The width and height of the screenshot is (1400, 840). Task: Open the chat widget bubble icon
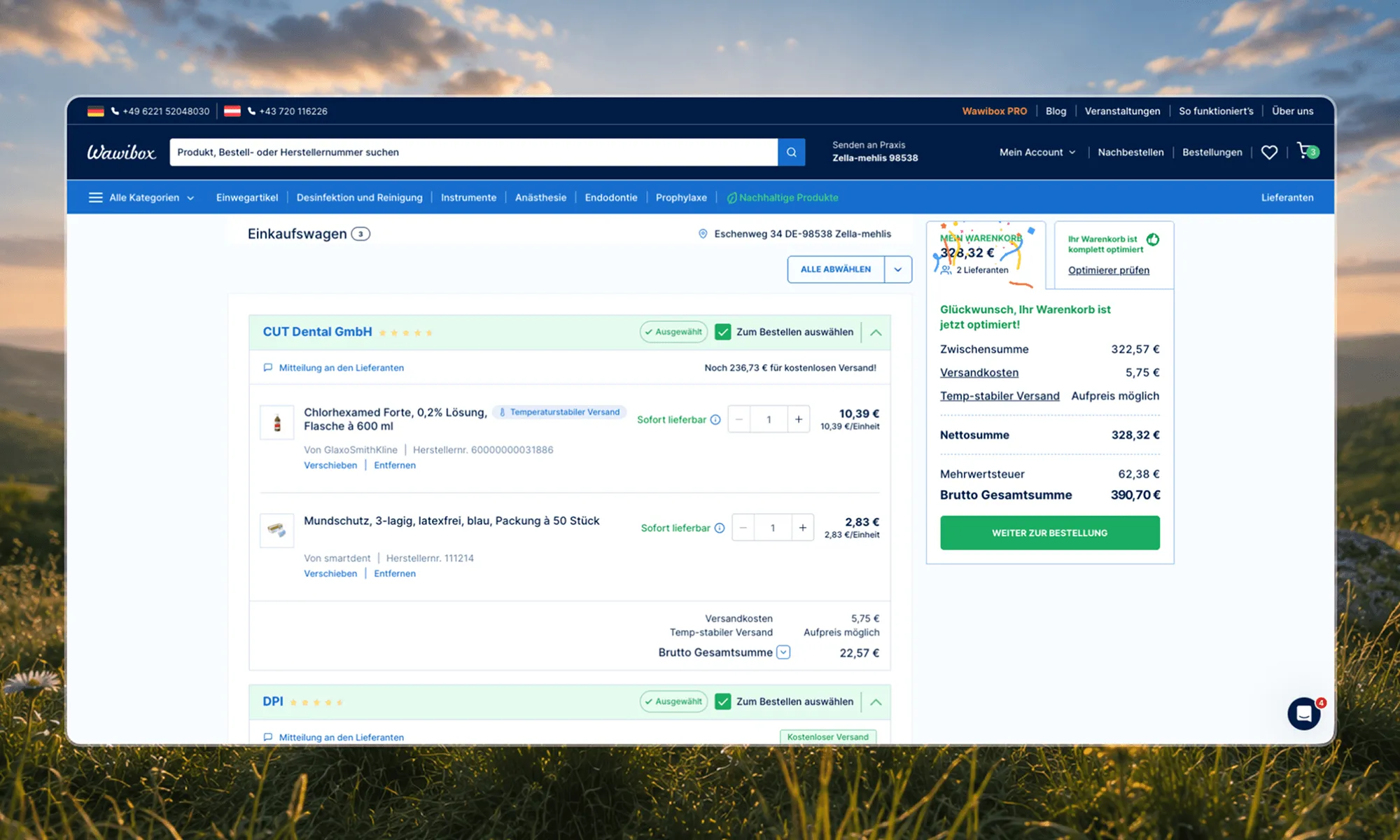point(1304,713)
